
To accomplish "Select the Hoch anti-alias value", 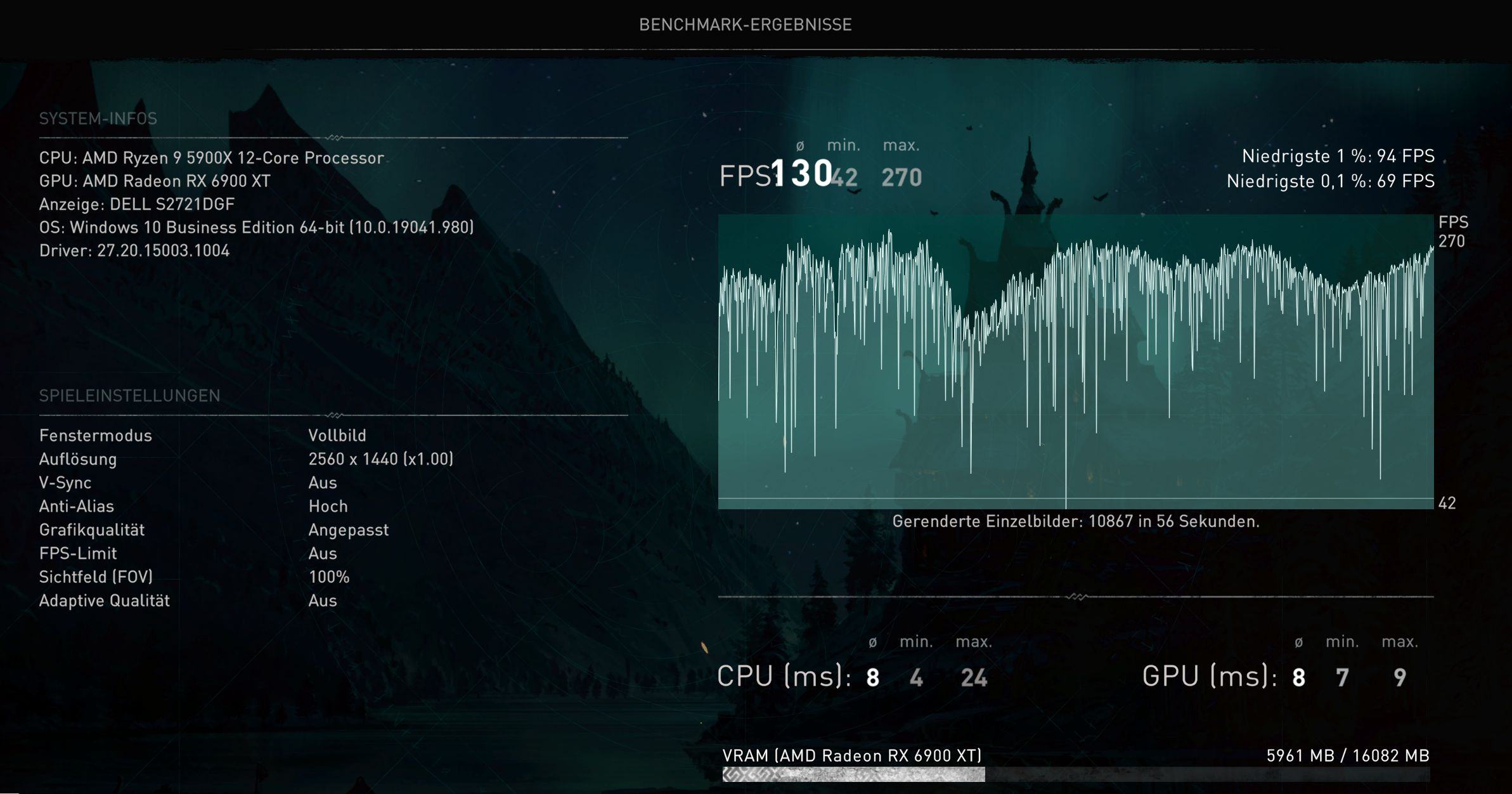I will click(x=328, y=506).
